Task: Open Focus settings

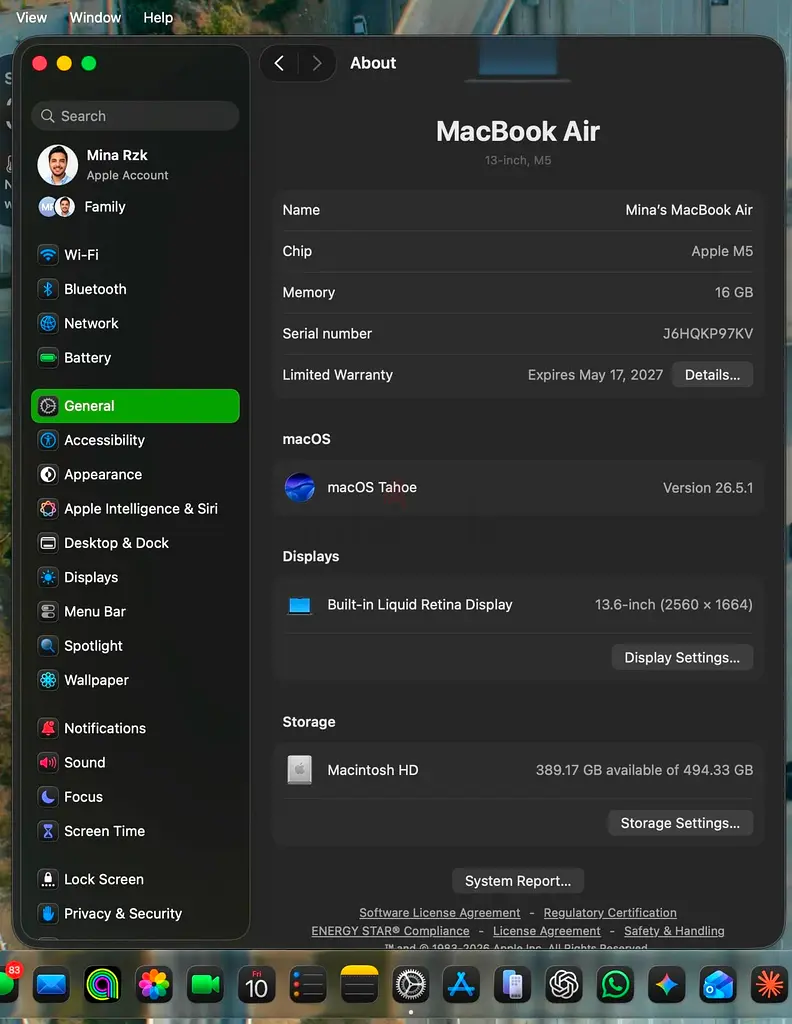Action: point(135,797)
